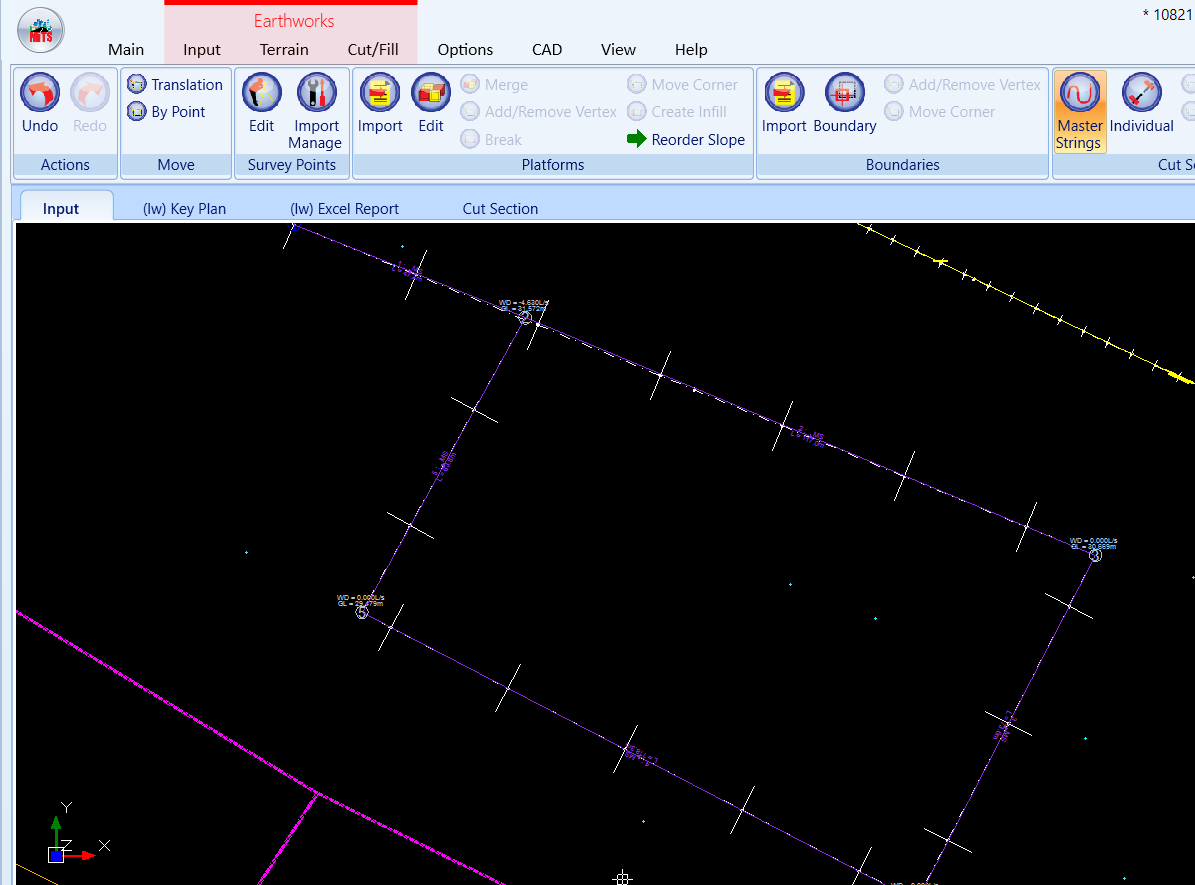Click Break in Platforms group
Viewport: 1195px width, 885px height.
(x=492, y=139)
